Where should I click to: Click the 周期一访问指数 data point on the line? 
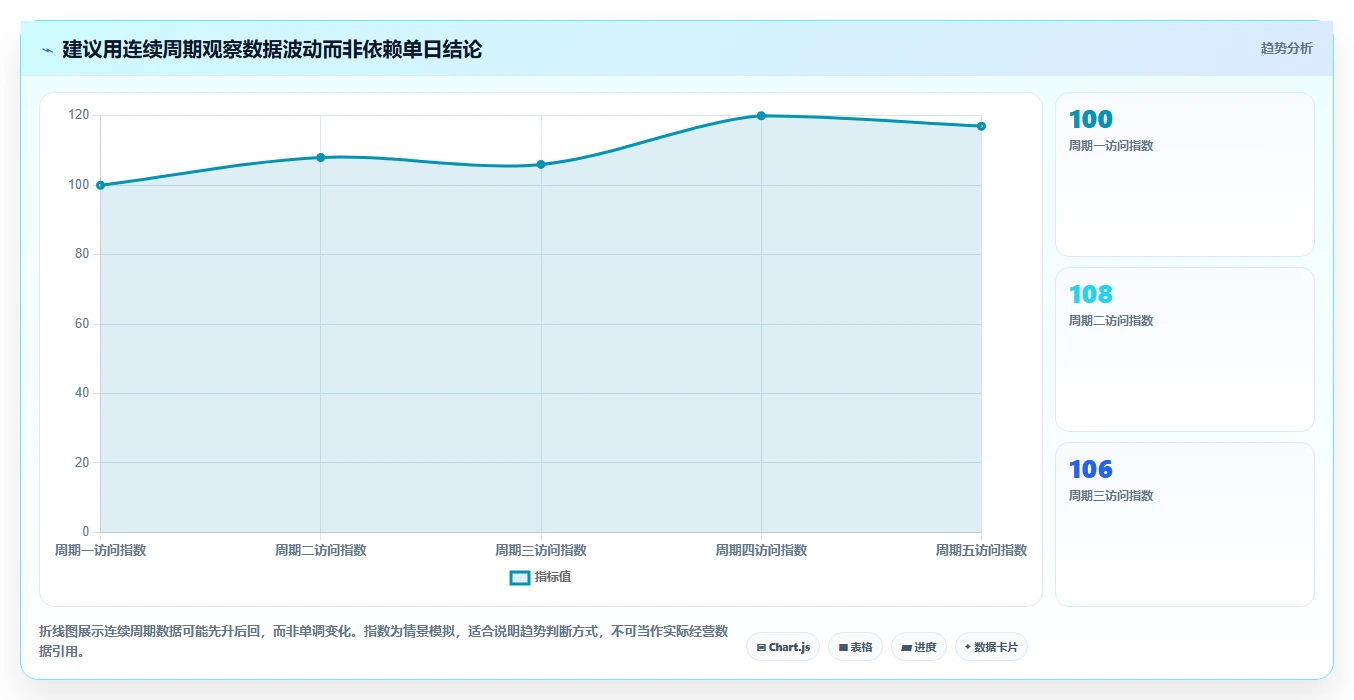coord(101,185)
